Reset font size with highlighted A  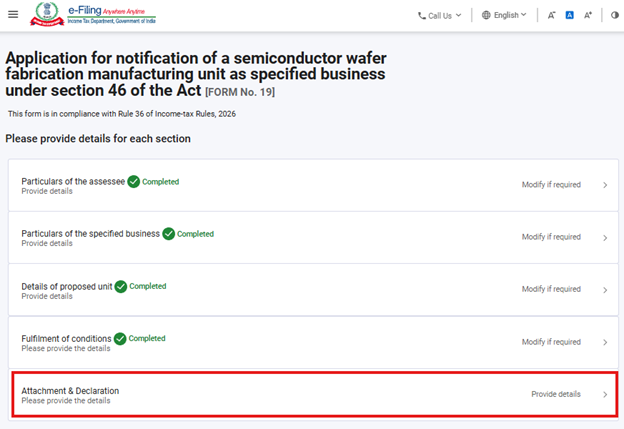tap(569, 15)
